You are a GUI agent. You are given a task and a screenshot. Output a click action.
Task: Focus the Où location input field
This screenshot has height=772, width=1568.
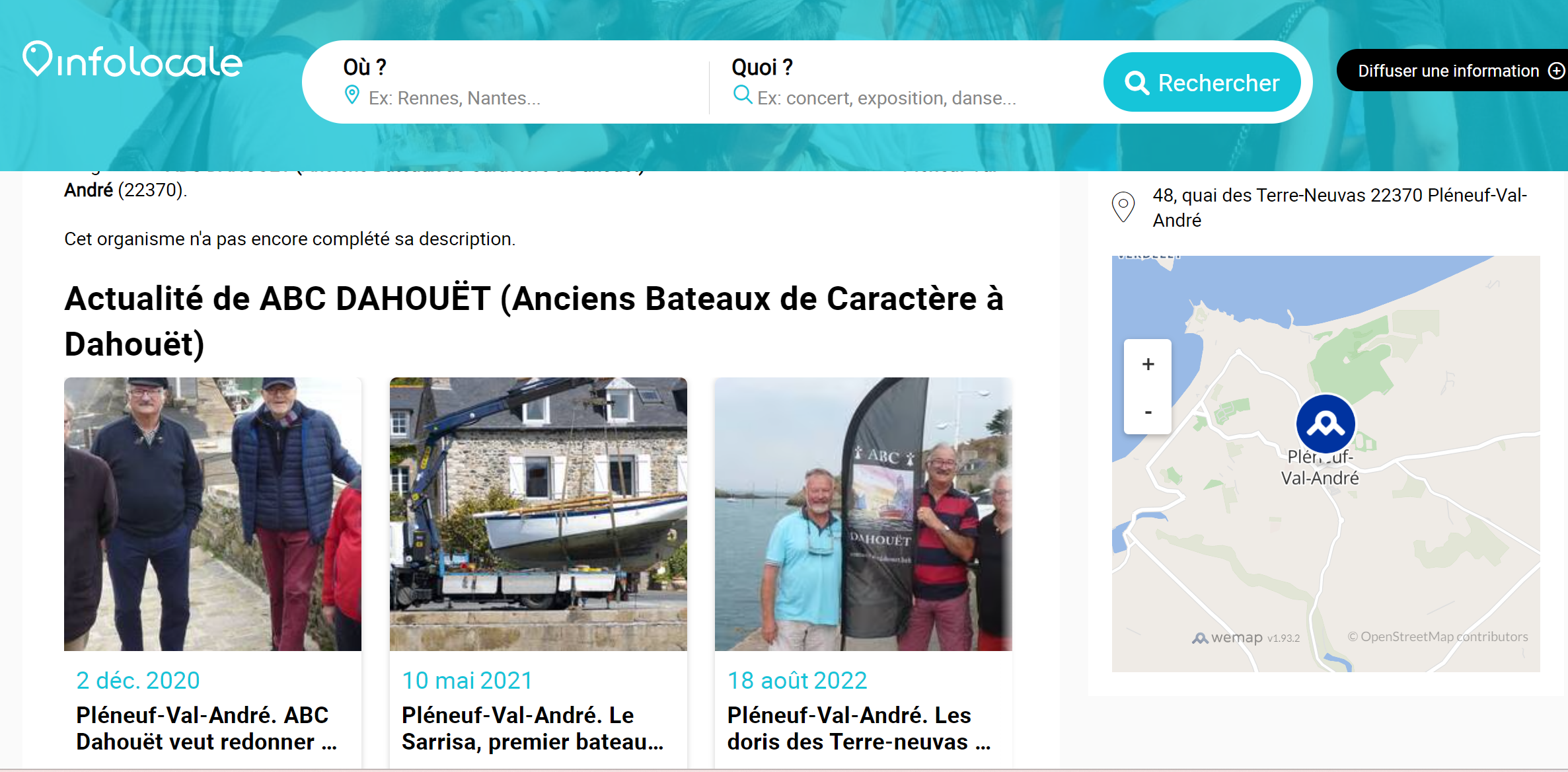(x=515, y=98)
